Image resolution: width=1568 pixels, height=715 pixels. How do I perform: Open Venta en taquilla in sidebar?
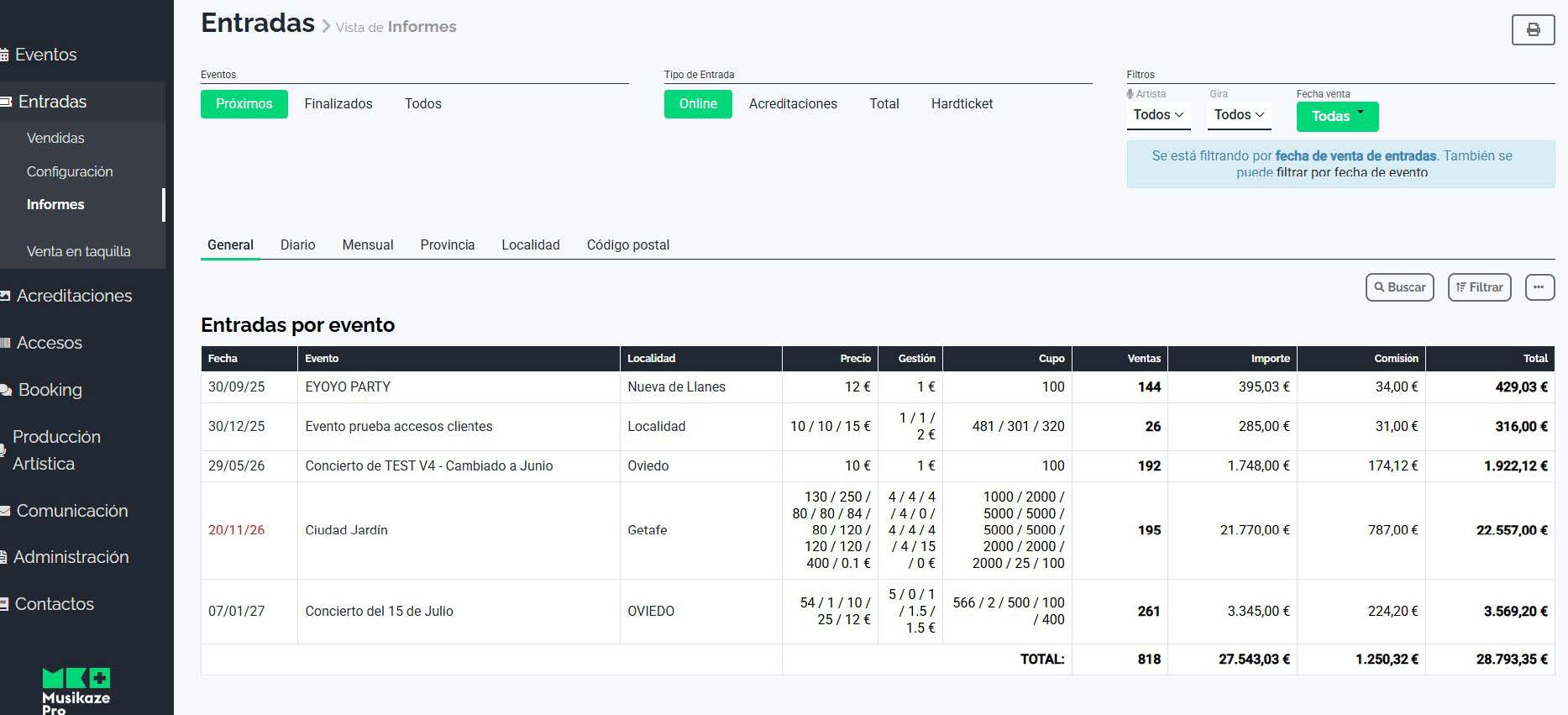tap(78, 251)
